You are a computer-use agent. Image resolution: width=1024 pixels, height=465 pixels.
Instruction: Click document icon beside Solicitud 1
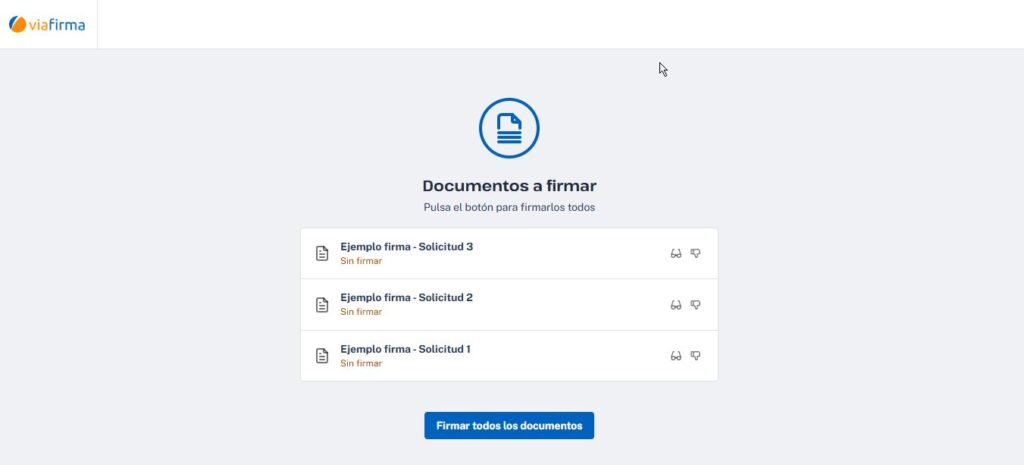(x=322, y=355)
